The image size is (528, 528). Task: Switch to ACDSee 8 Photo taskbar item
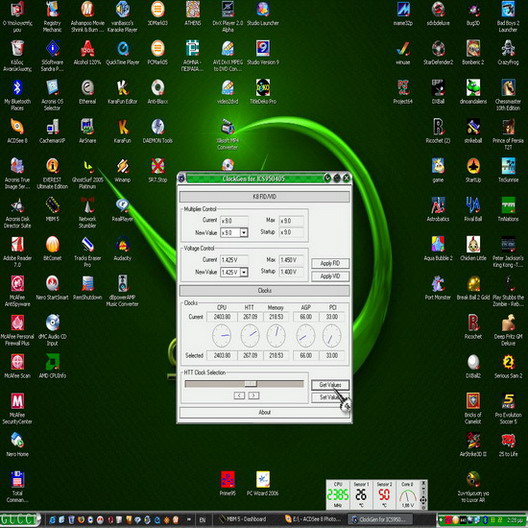(313, 519)
